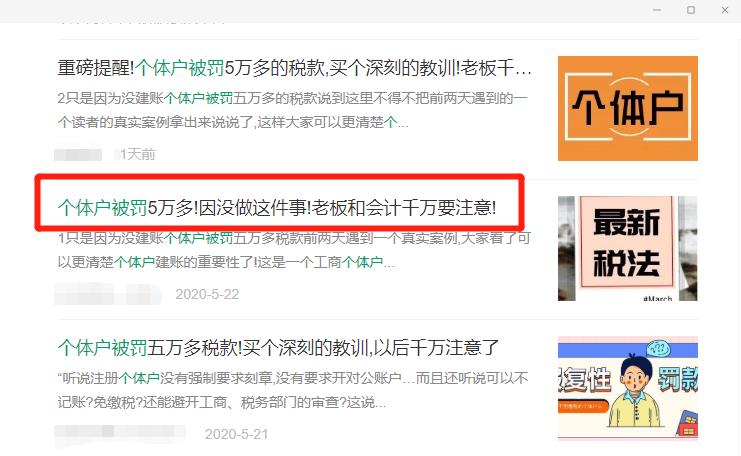Click the first article's snippet text about 没建账
Screen dimensions: 741x456
click(x=293, y=110)
